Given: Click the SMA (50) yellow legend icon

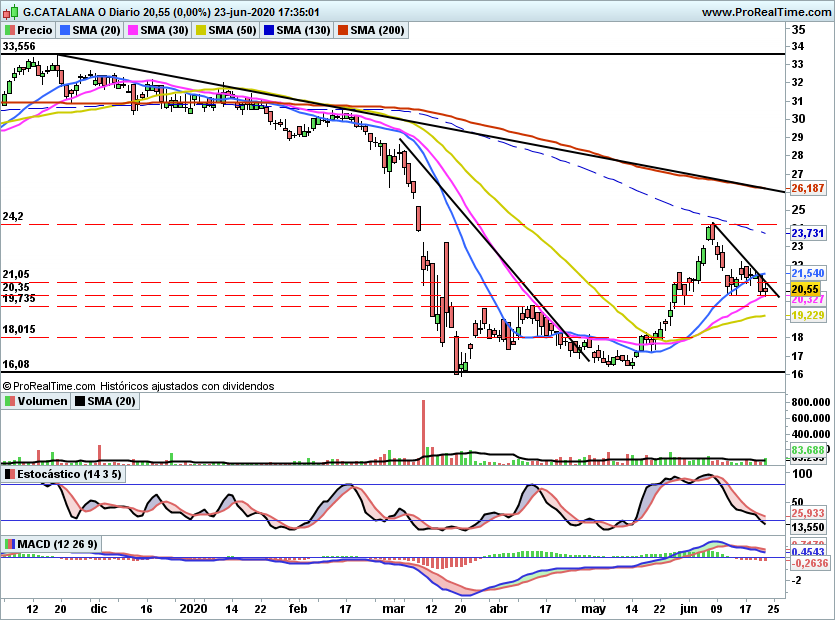Looking at the screenshot, I should point(201,30).
